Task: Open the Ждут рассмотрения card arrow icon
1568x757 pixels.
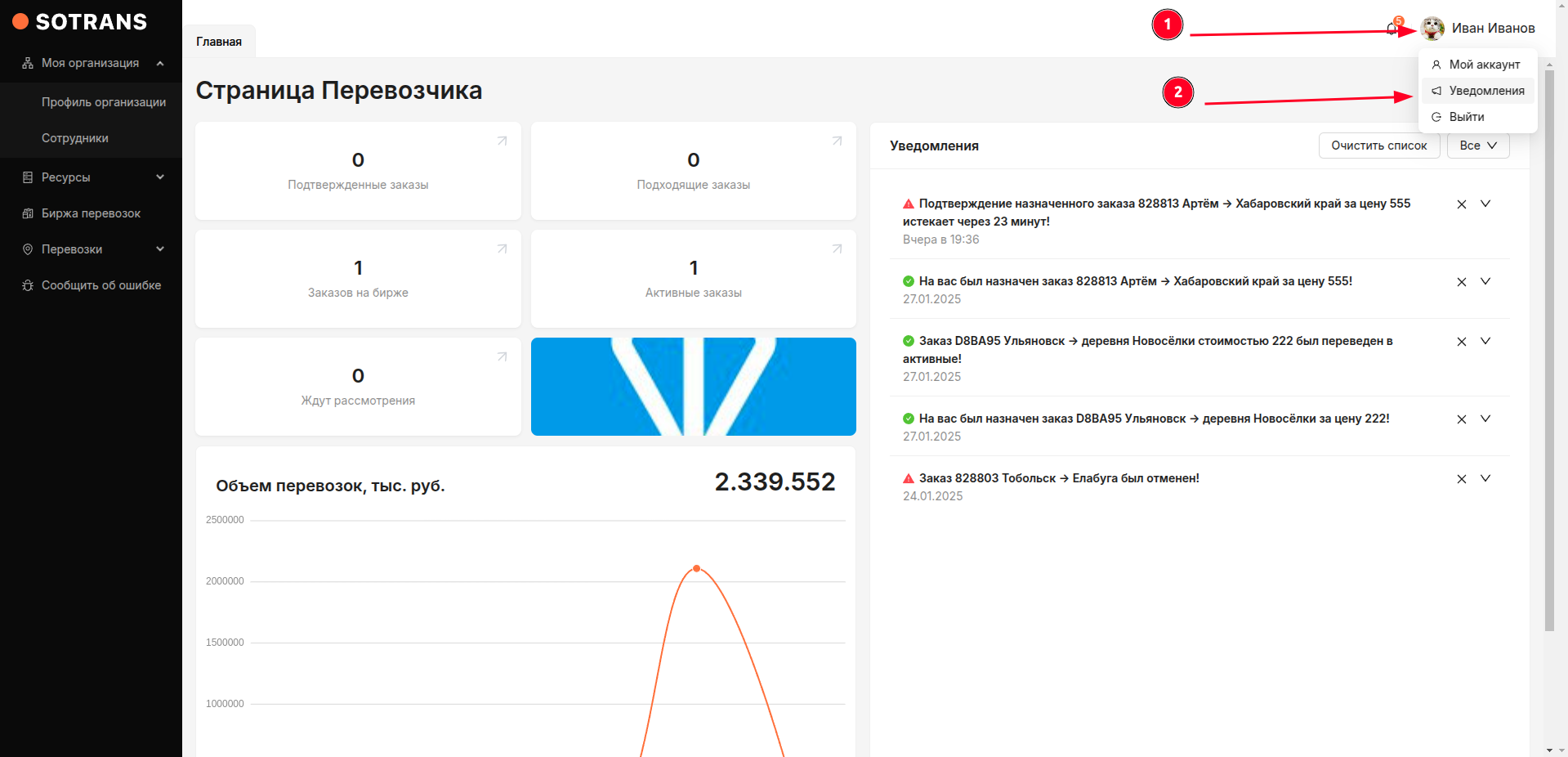Action: pyautogui.click(x=502, y=357)
